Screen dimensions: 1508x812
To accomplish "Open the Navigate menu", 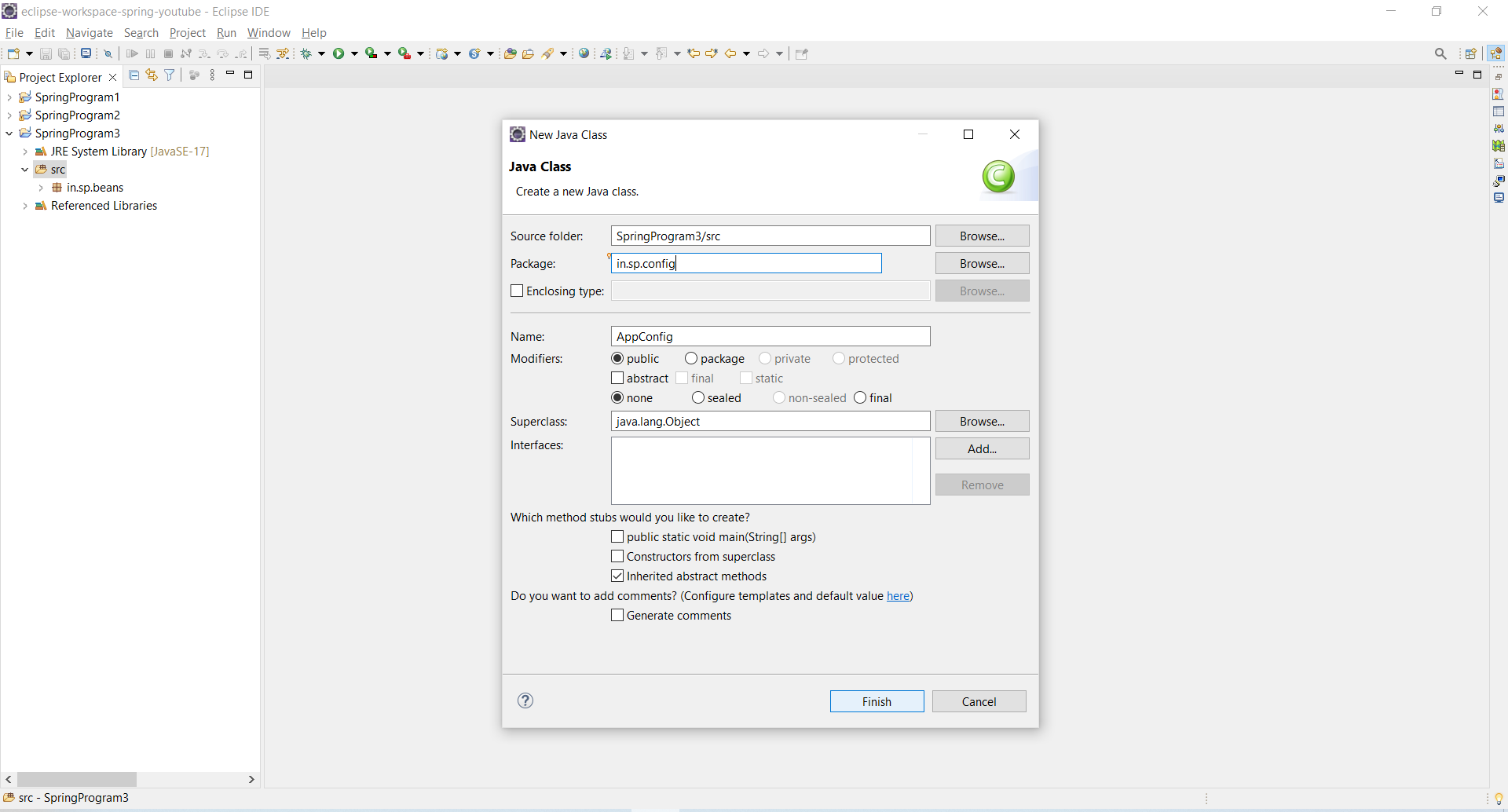I will (x=90, y=33).
